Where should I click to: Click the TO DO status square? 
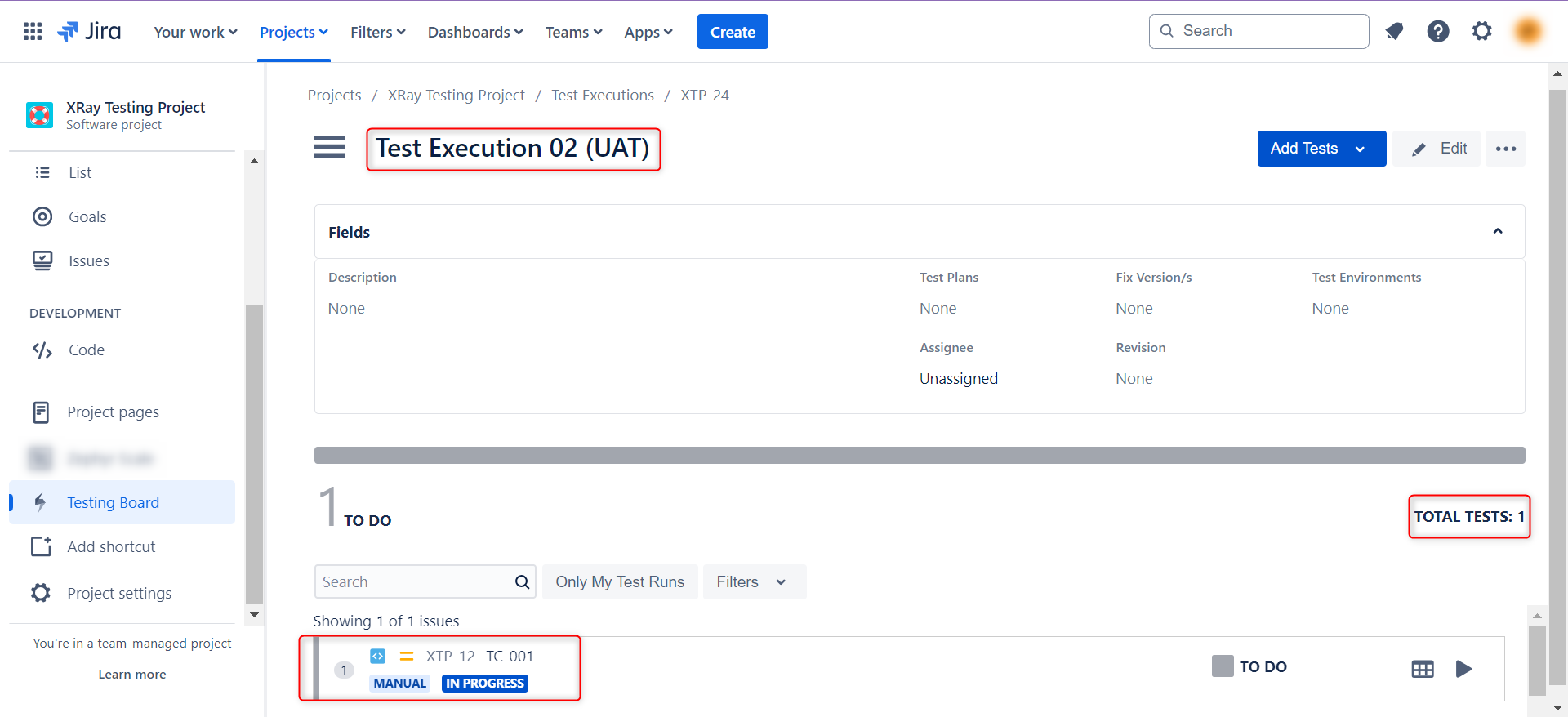click(1222, 666)
